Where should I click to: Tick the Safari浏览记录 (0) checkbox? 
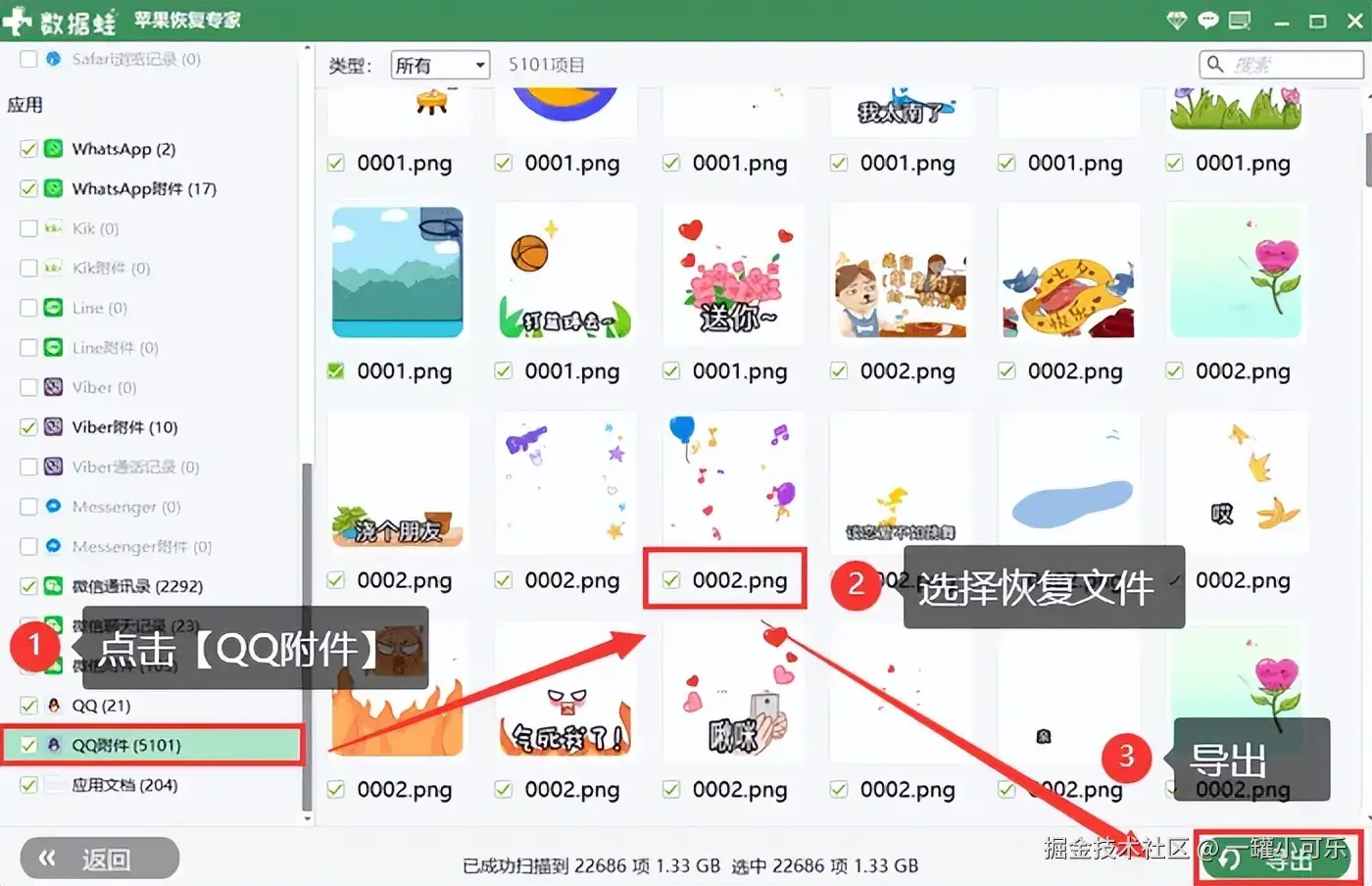28,59
